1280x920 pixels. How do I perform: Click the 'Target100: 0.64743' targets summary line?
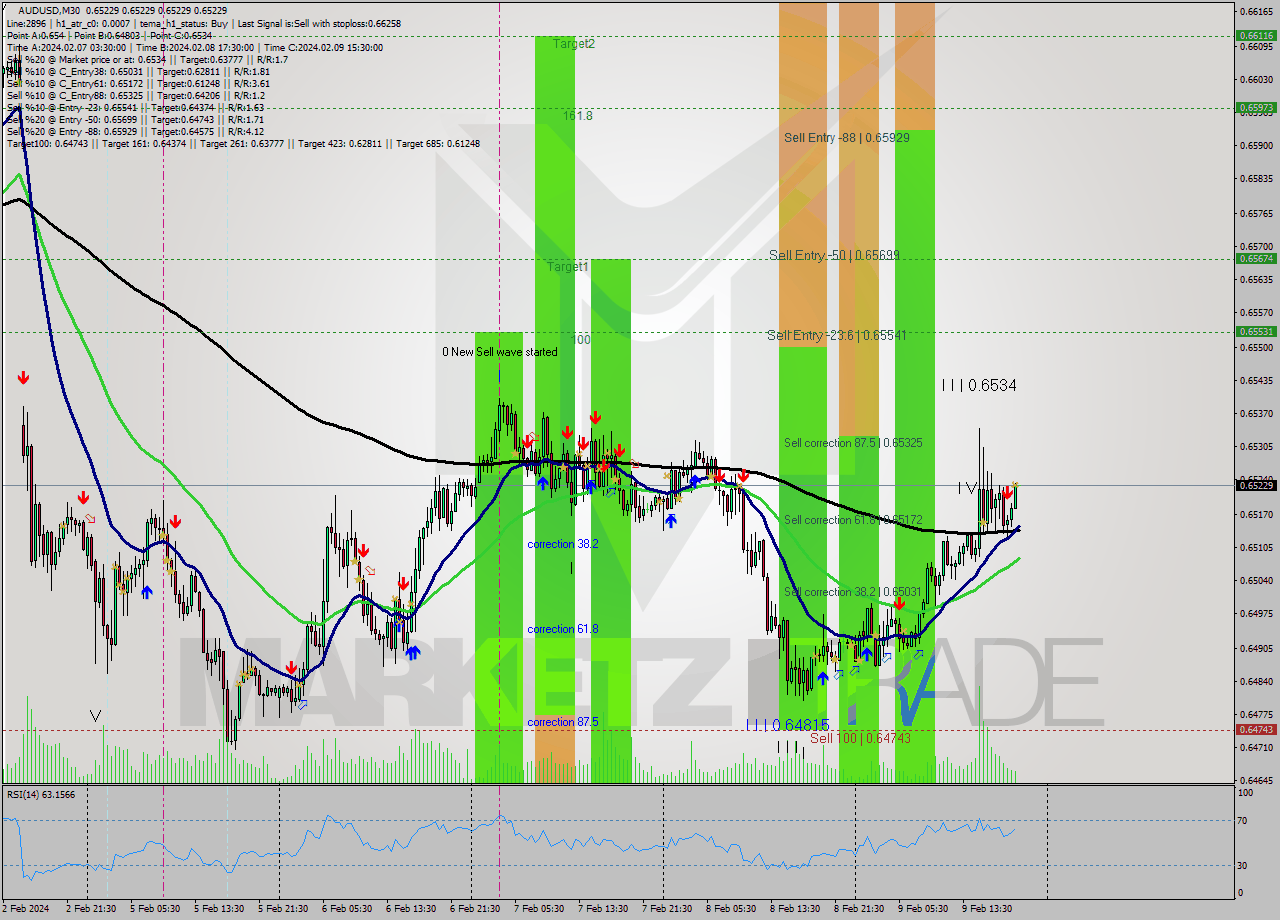point(243,143)
